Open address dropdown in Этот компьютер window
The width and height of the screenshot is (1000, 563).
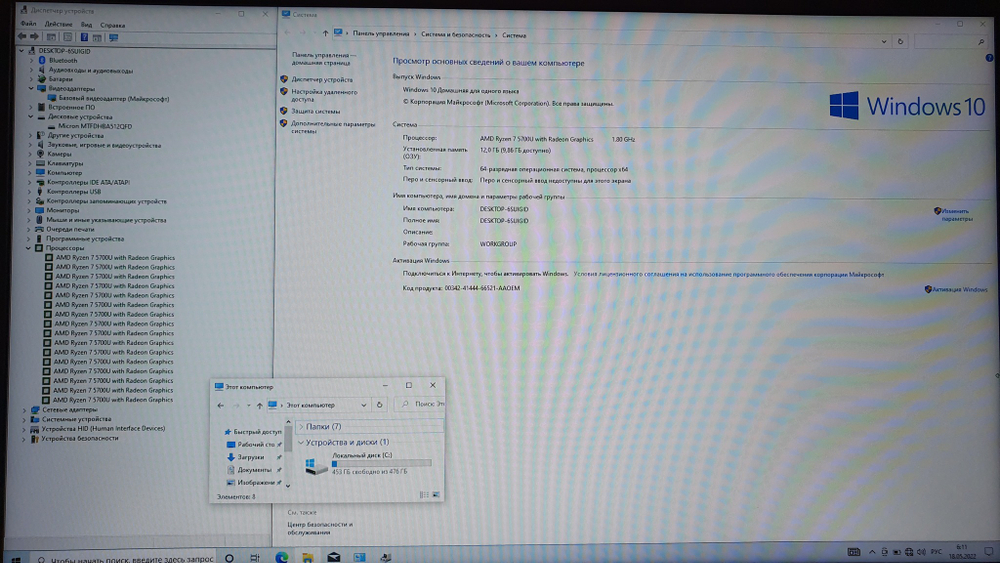(x=364, y=405)
